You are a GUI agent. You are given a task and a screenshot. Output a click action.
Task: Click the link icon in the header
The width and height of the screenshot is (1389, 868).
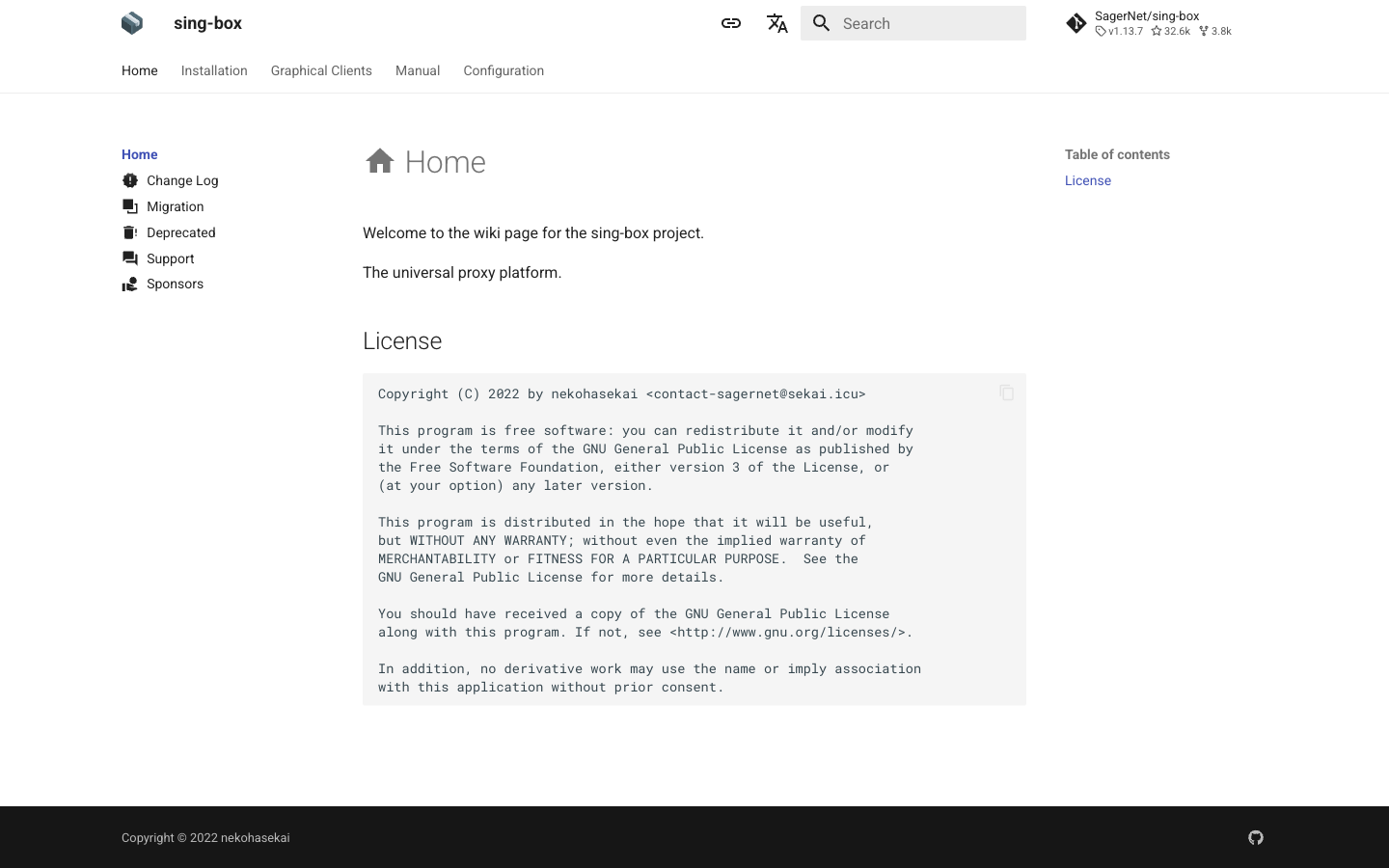731,23
